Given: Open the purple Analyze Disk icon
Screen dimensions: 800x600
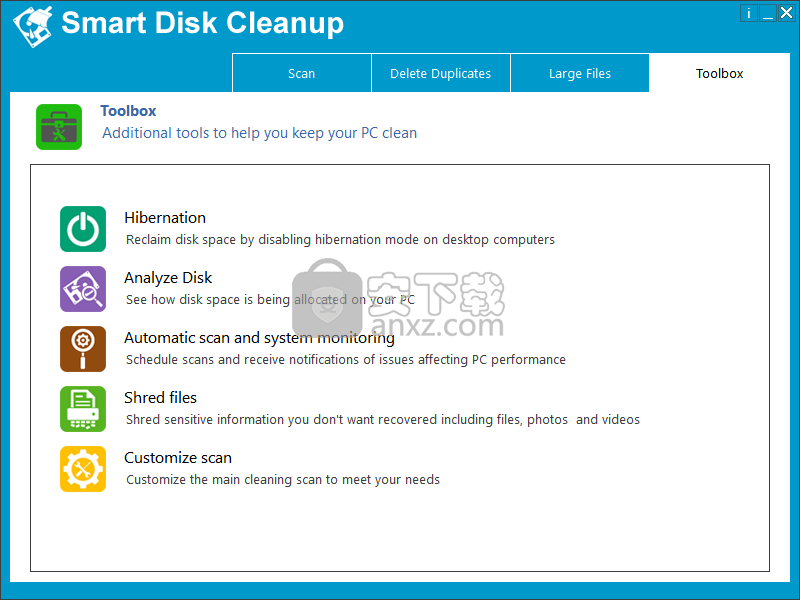Looking at the screenshot, I should point(83,289).
